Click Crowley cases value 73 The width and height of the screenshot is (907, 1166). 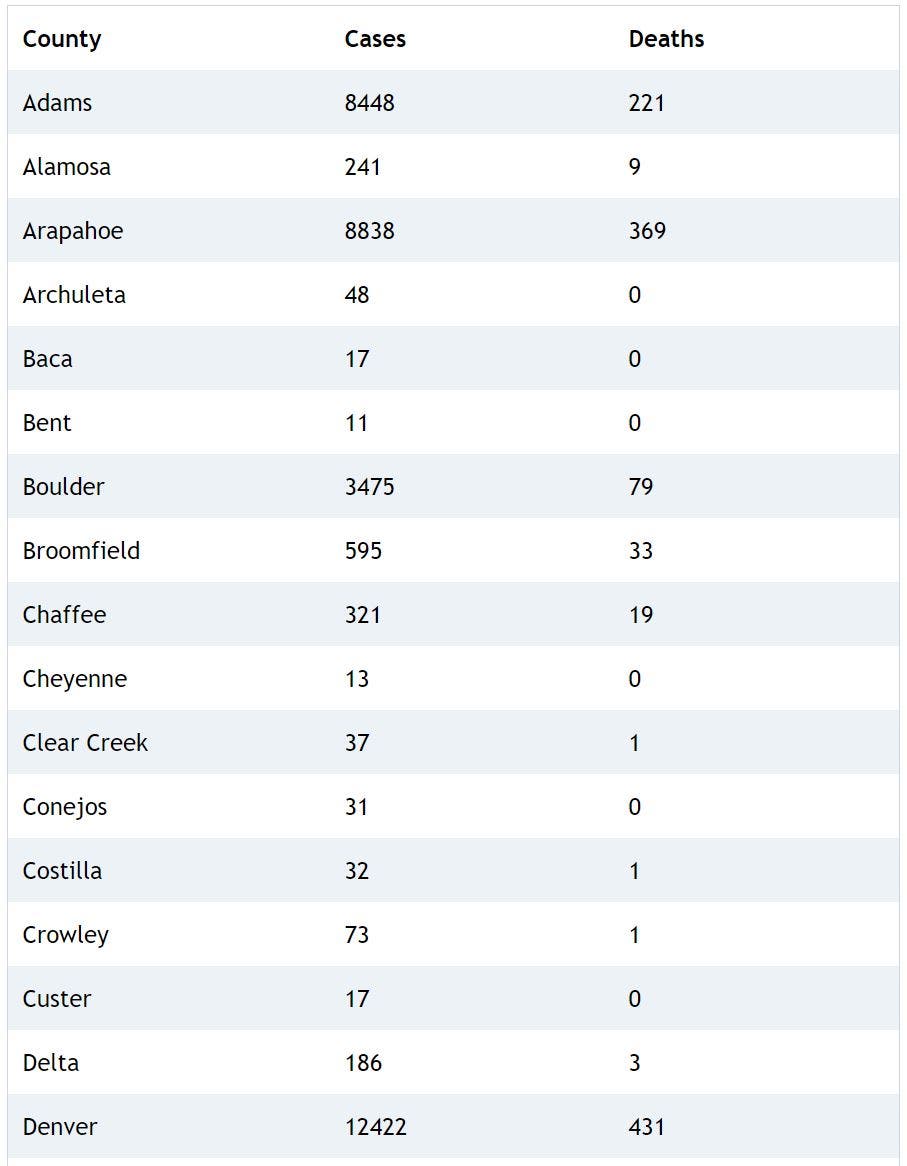coord(357,935)
